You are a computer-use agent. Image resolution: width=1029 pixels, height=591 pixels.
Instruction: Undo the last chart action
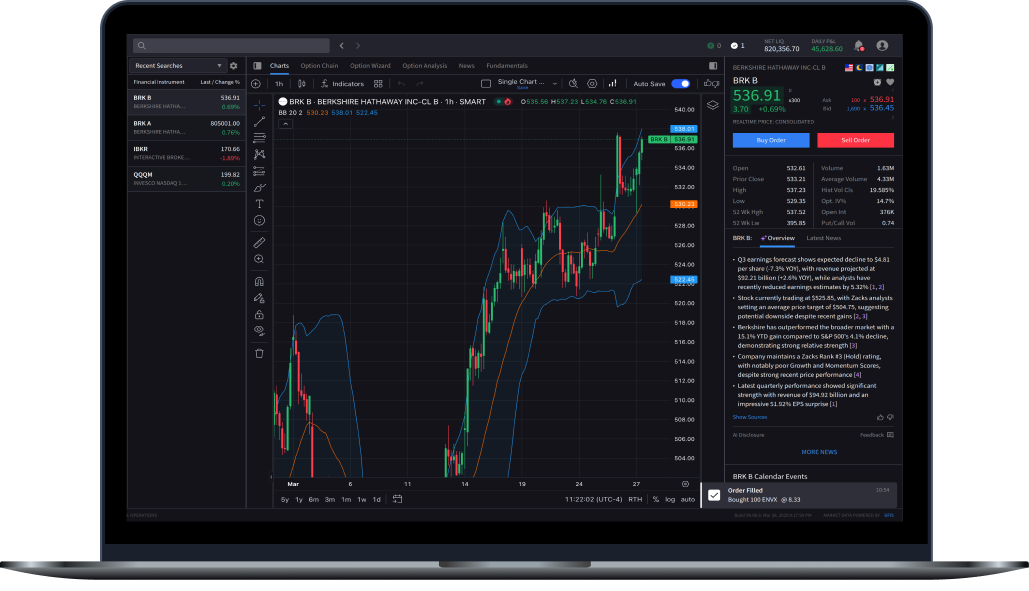pos(402,83)
